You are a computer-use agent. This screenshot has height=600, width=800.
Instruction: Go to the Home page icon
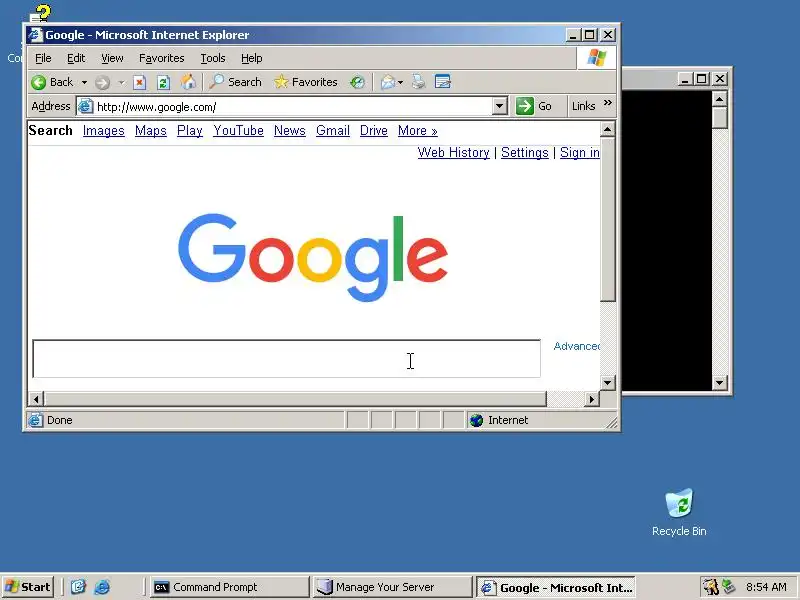188,82
